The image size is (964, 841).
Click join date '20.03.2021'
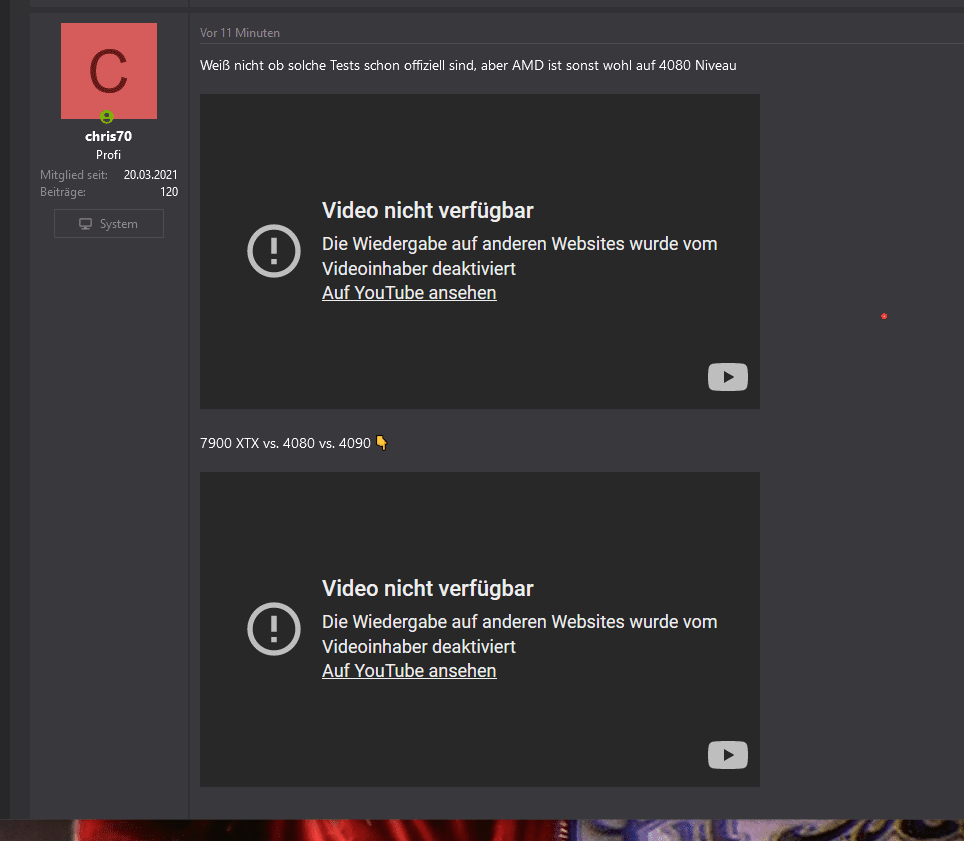[151, 175]
